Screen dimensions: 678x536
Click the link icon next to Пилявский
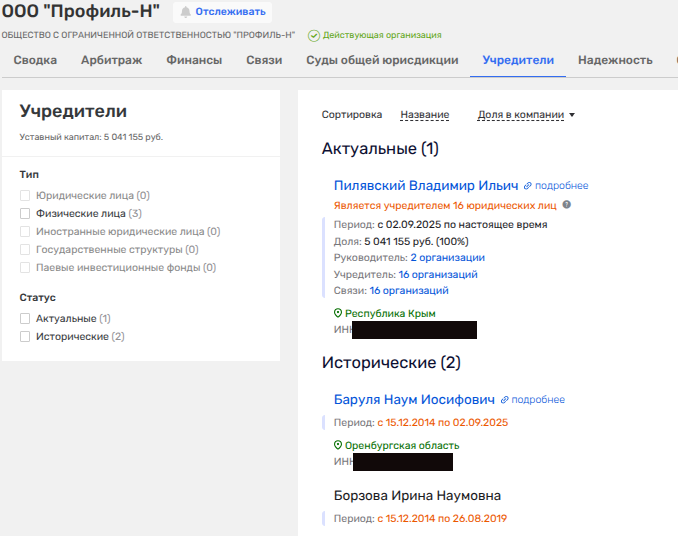(x=528, y=186)
